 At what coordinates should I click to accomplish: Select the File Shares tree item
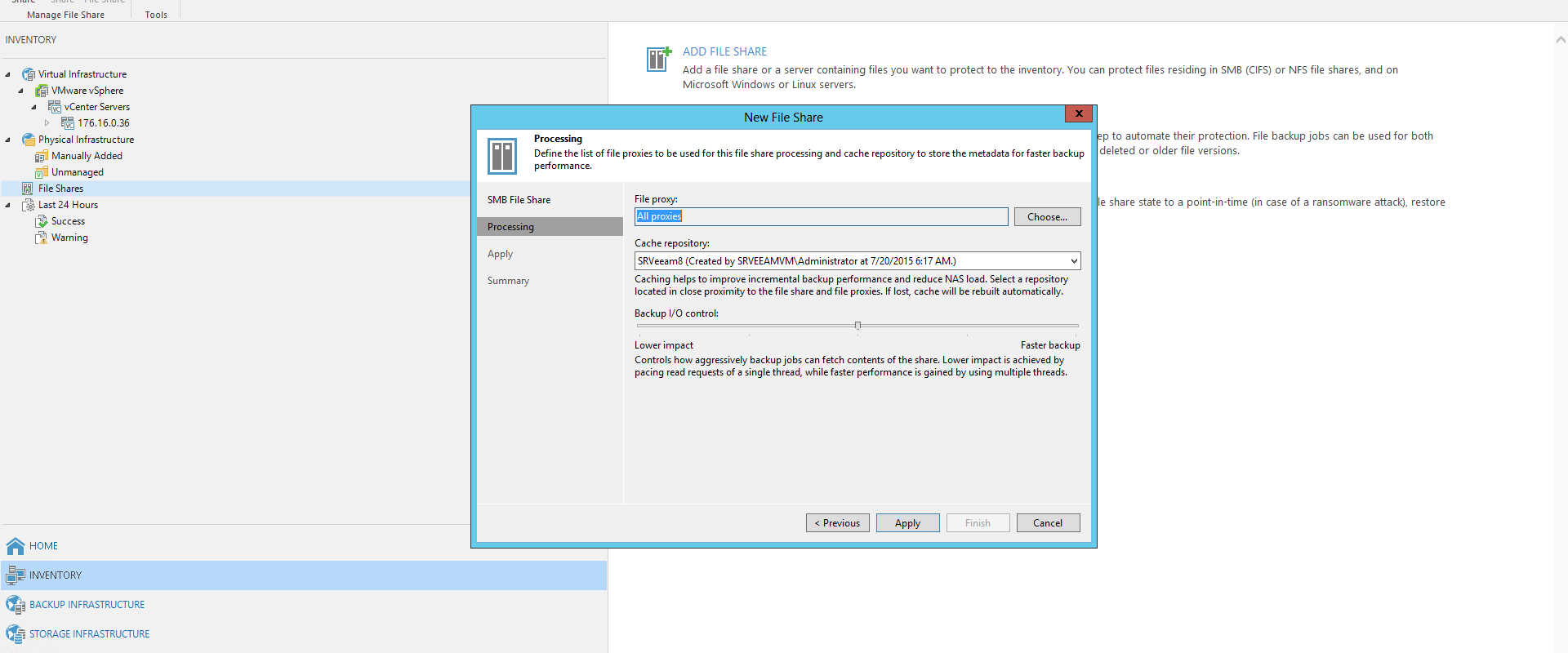[60, 189]
